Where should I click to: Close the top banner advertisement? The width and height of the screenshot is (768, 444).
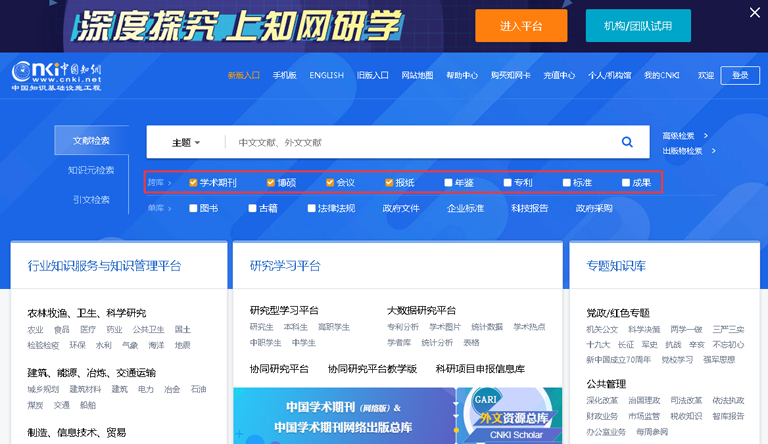click(x=755, y=13)
